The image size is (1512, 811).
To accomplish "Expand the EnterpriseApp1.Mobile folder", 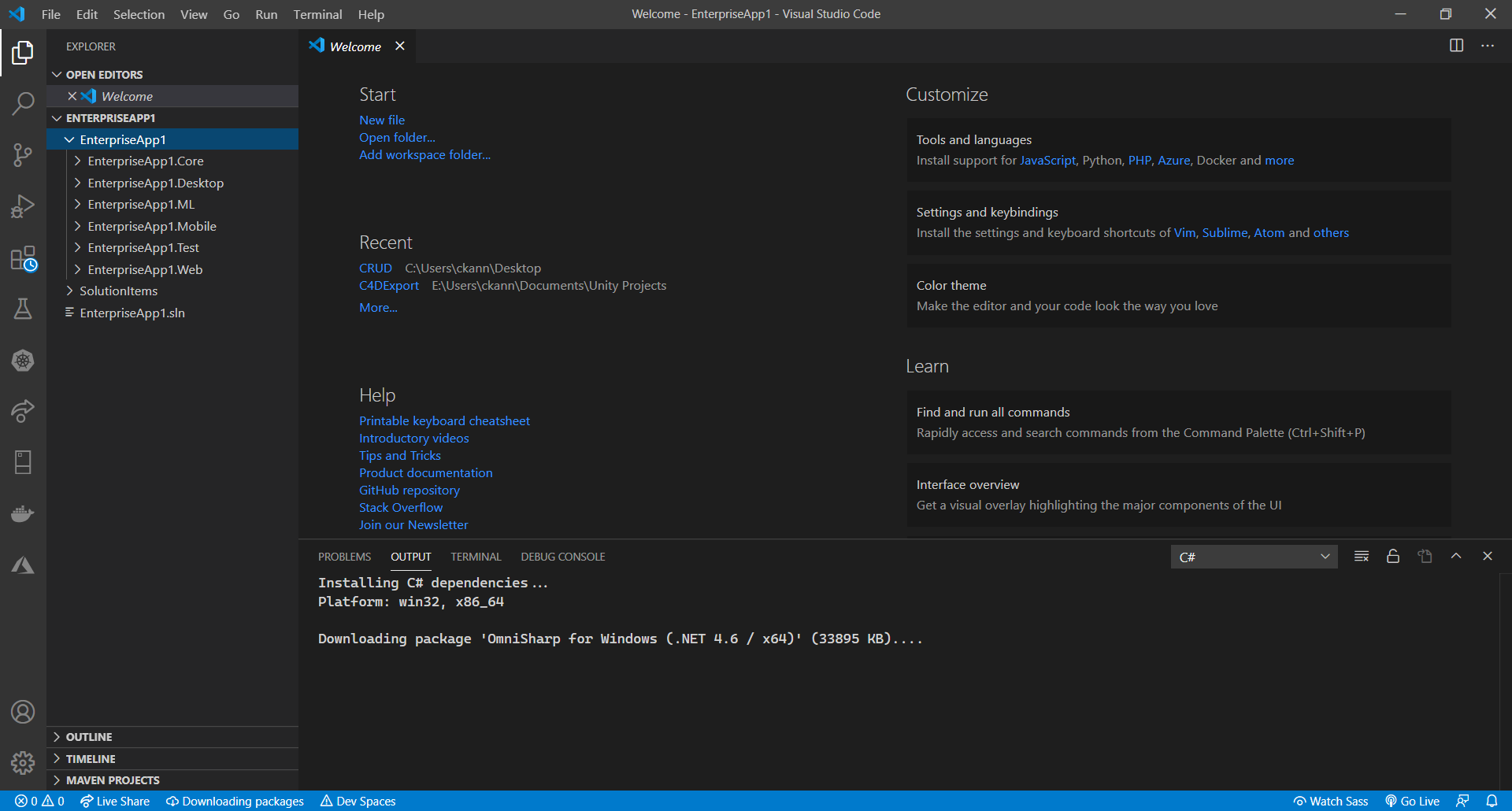I will pos(77,226).
